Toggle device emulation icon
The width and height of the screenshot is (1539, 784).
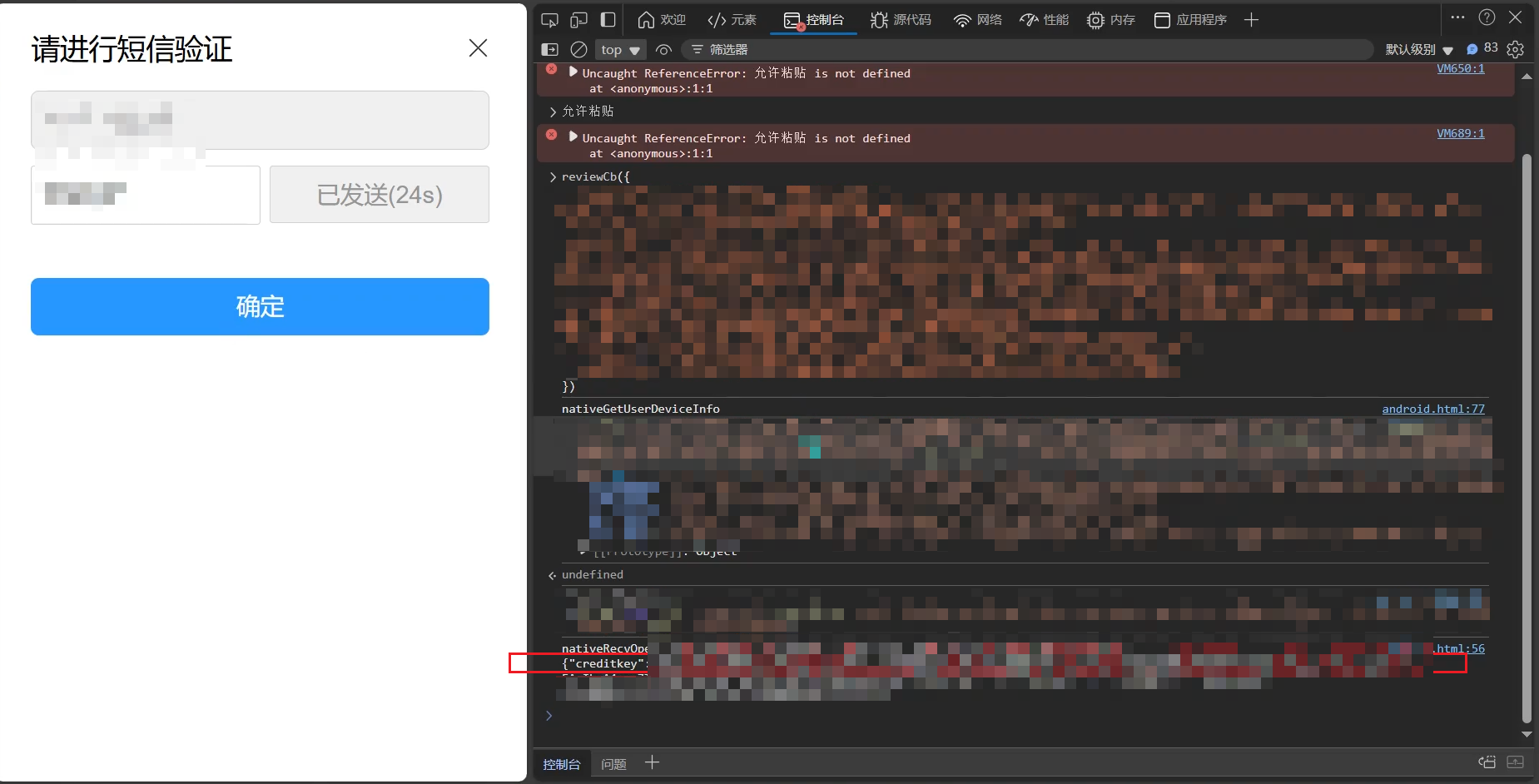(578, 20)
